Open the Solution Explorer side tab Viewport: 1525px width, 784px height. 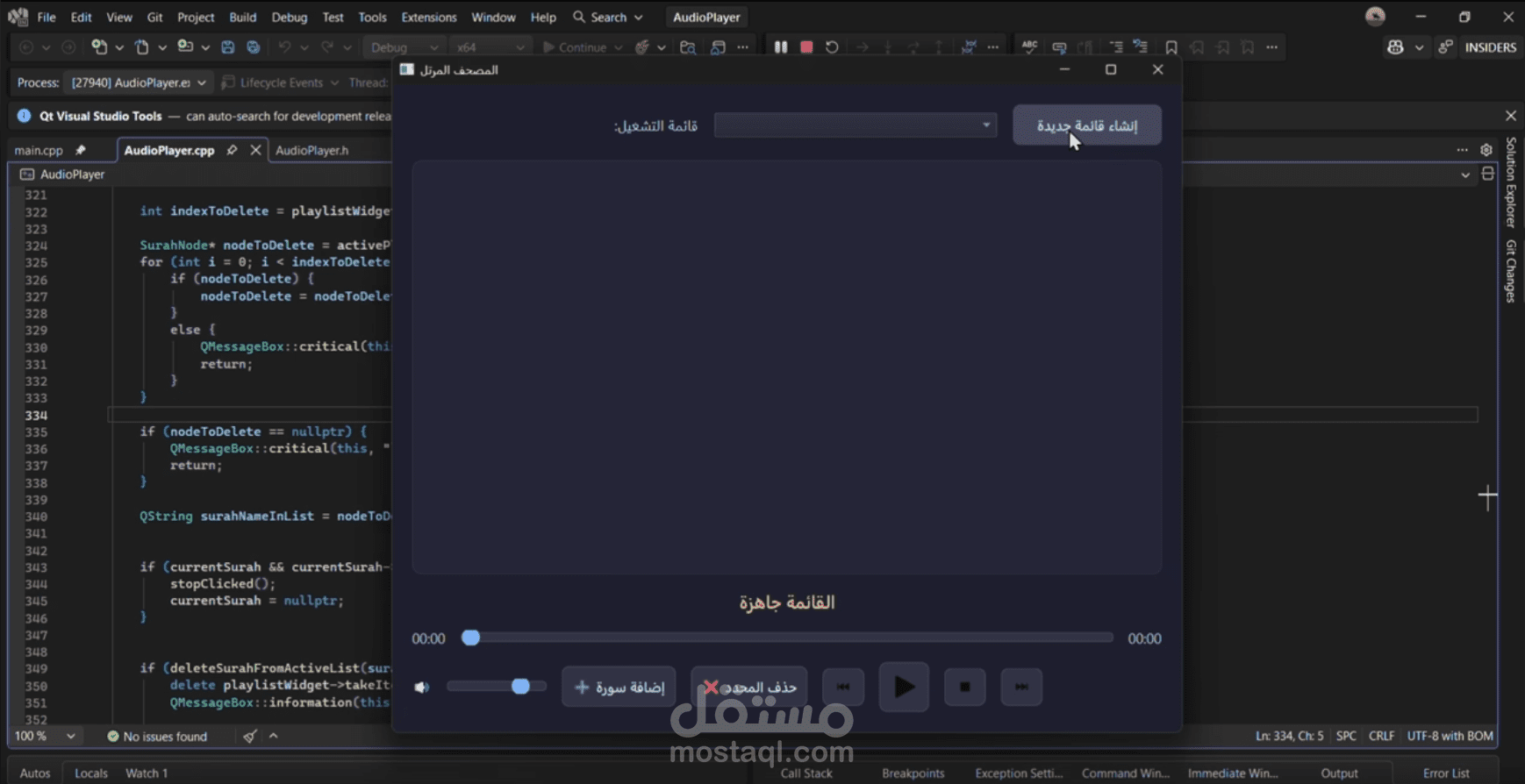click(x=1511, y=182)
